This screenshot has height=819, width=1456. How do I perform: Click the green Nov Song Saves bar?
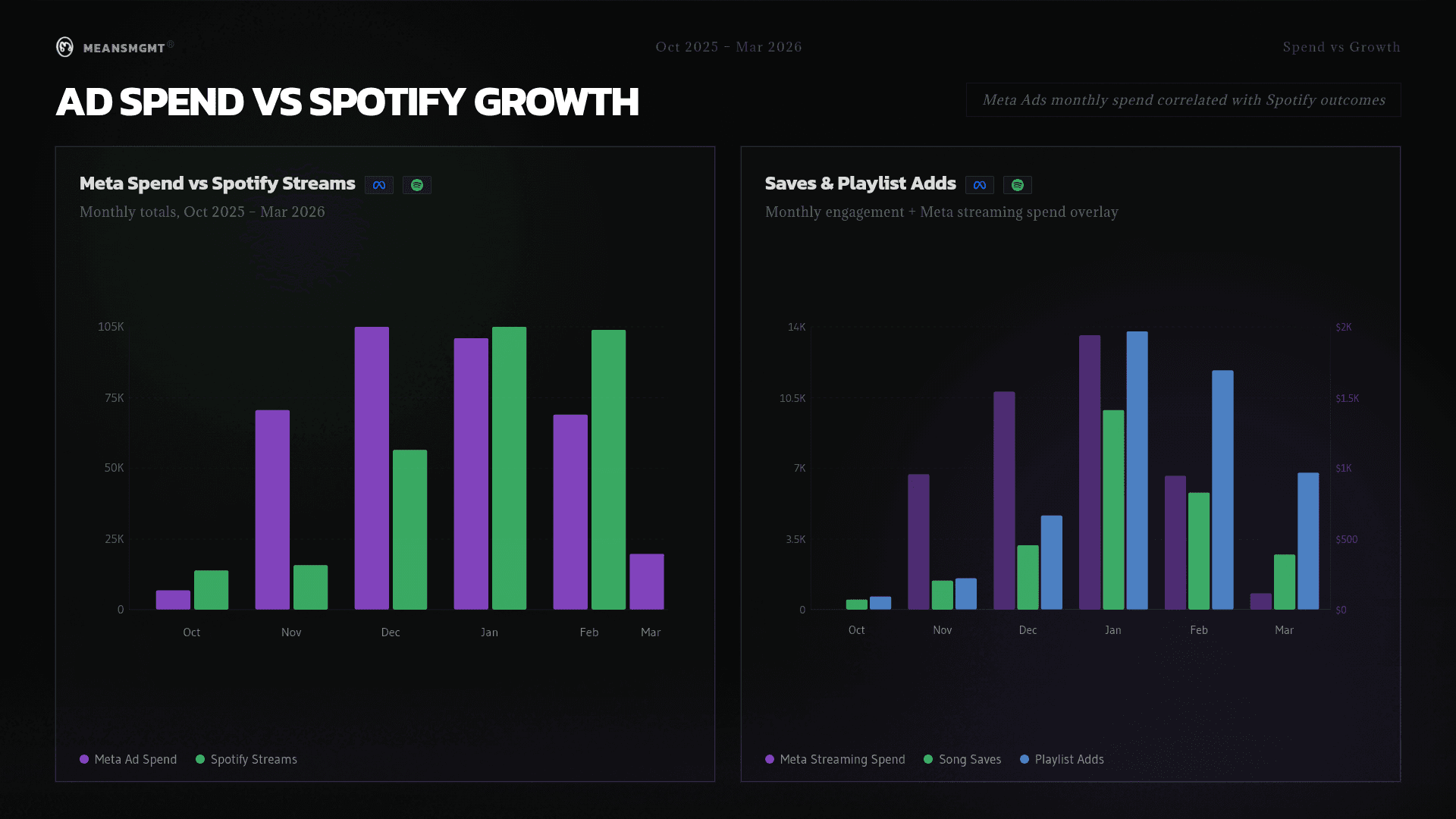[943, 595]
